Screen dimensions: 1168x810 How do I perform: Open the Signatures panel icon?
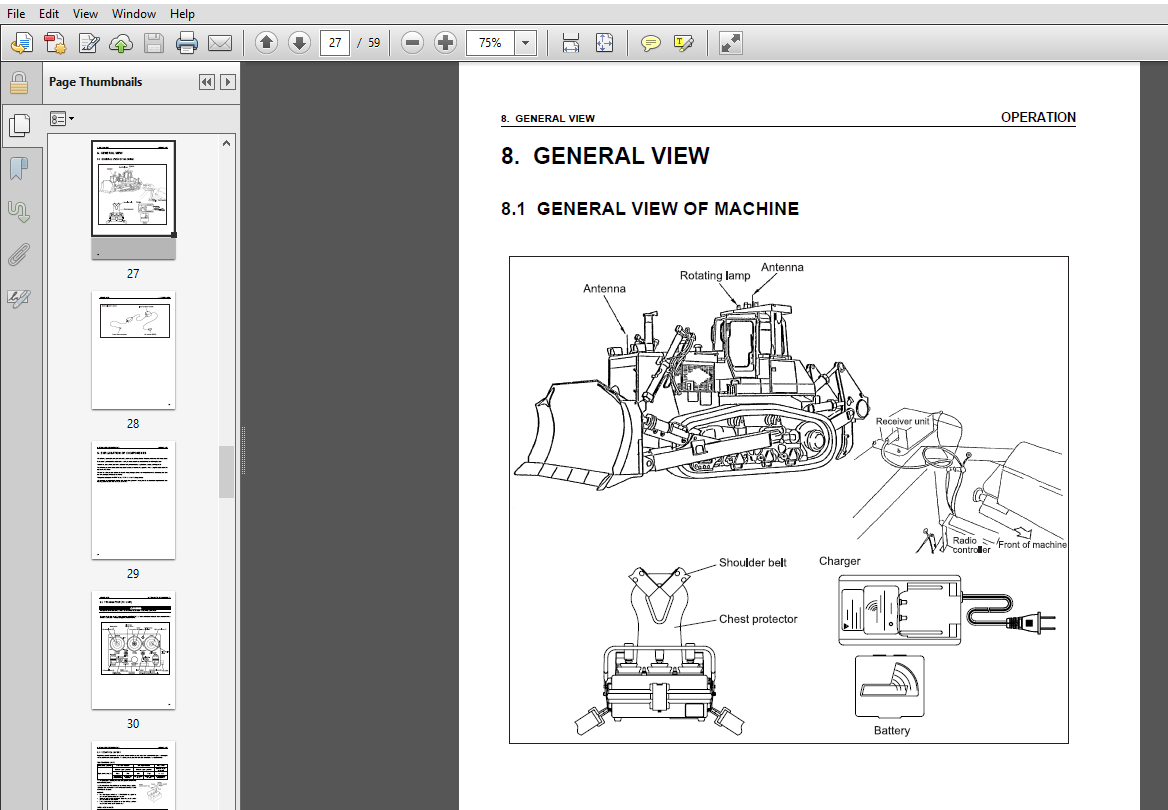(x=19, y=212)
